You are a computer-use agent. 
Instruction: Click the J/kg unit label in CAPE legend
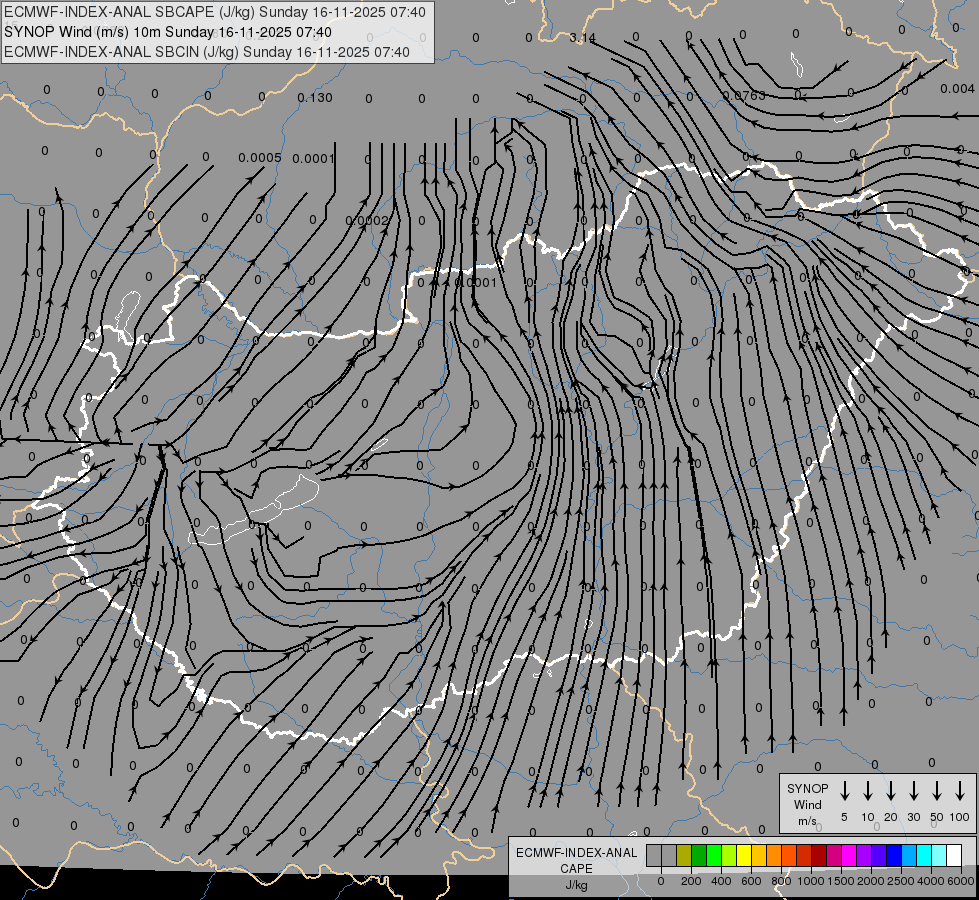pyautogui.click(x=576, y=884)
